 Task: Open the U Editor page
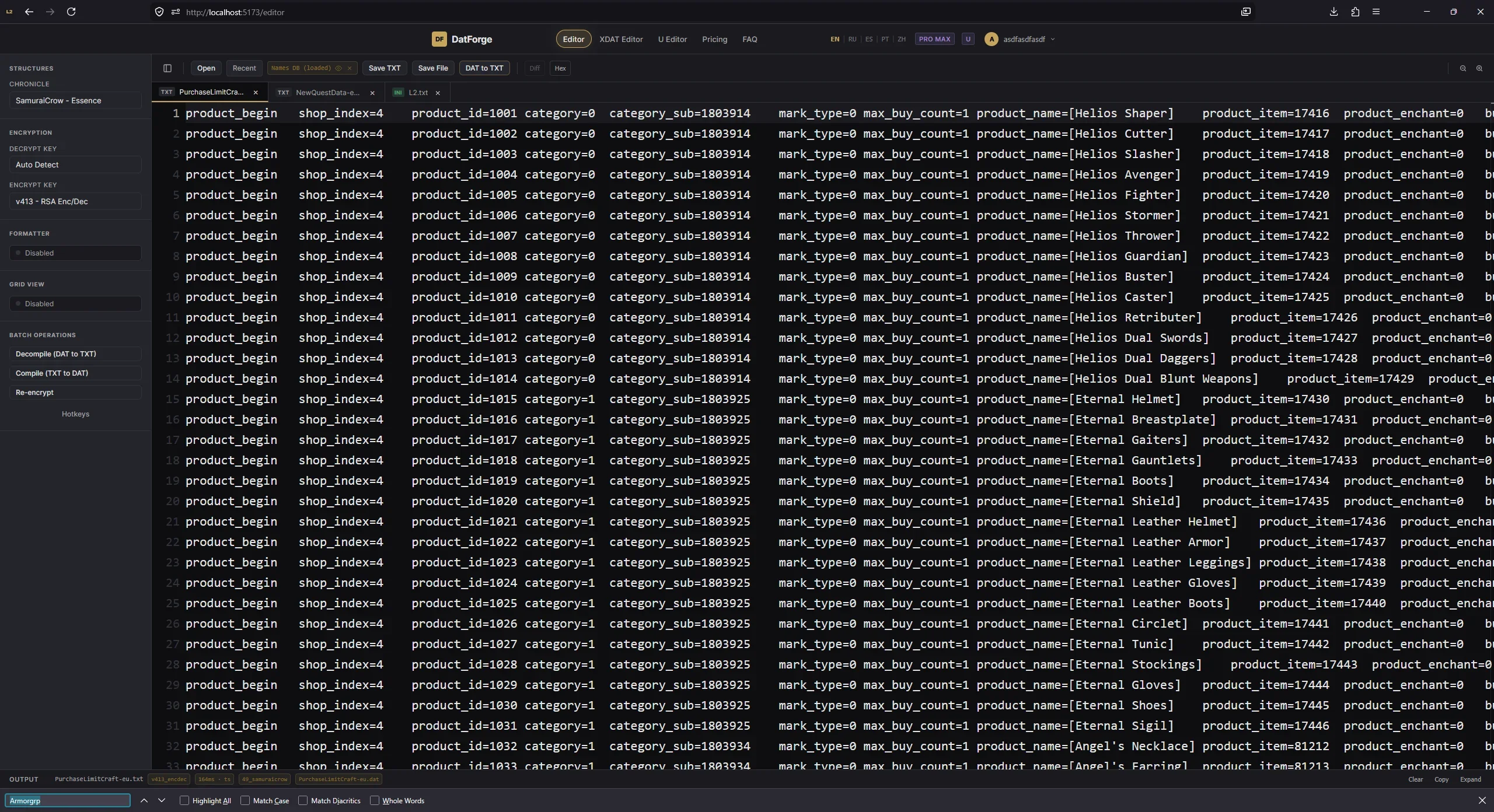pyautogui.click(x=672, y=39)
